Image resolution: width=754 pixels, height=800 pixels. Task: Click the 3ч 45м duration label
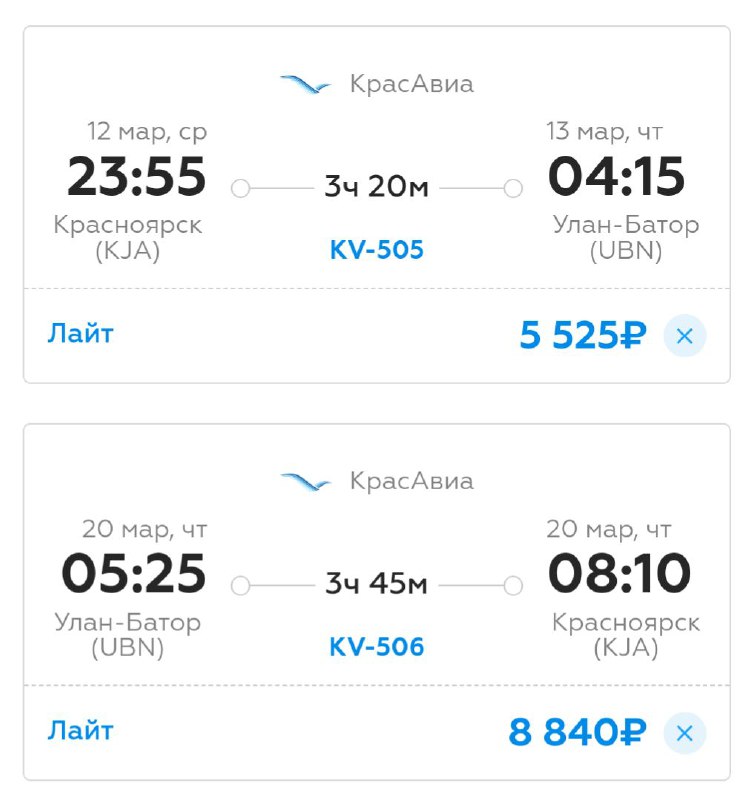(x=376, y=584)
